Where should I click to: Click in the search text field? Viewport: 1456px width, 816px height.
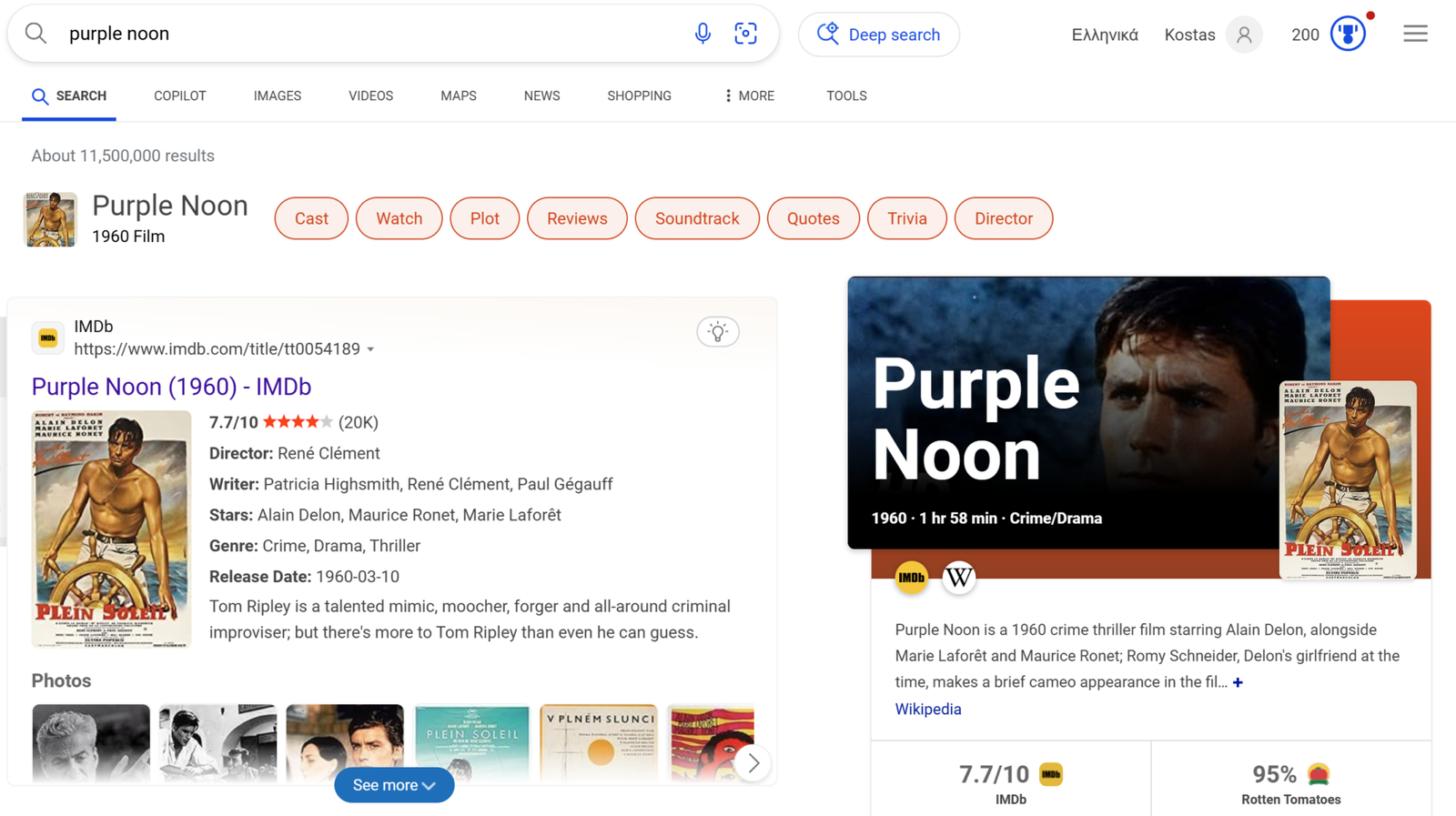point(364,34)
